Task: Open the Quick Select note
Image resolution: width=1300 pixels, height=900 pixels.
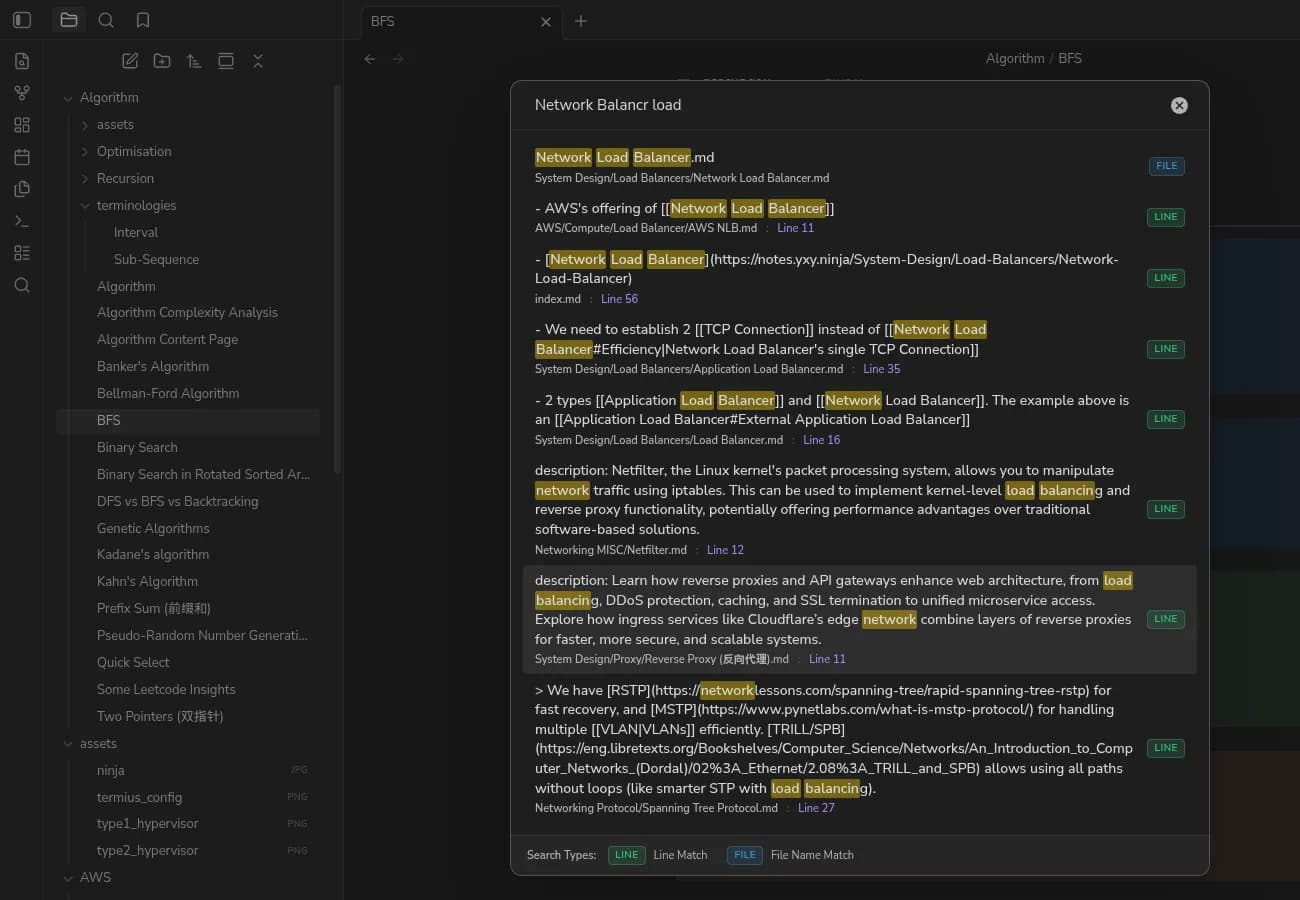Action: [133, 663]
